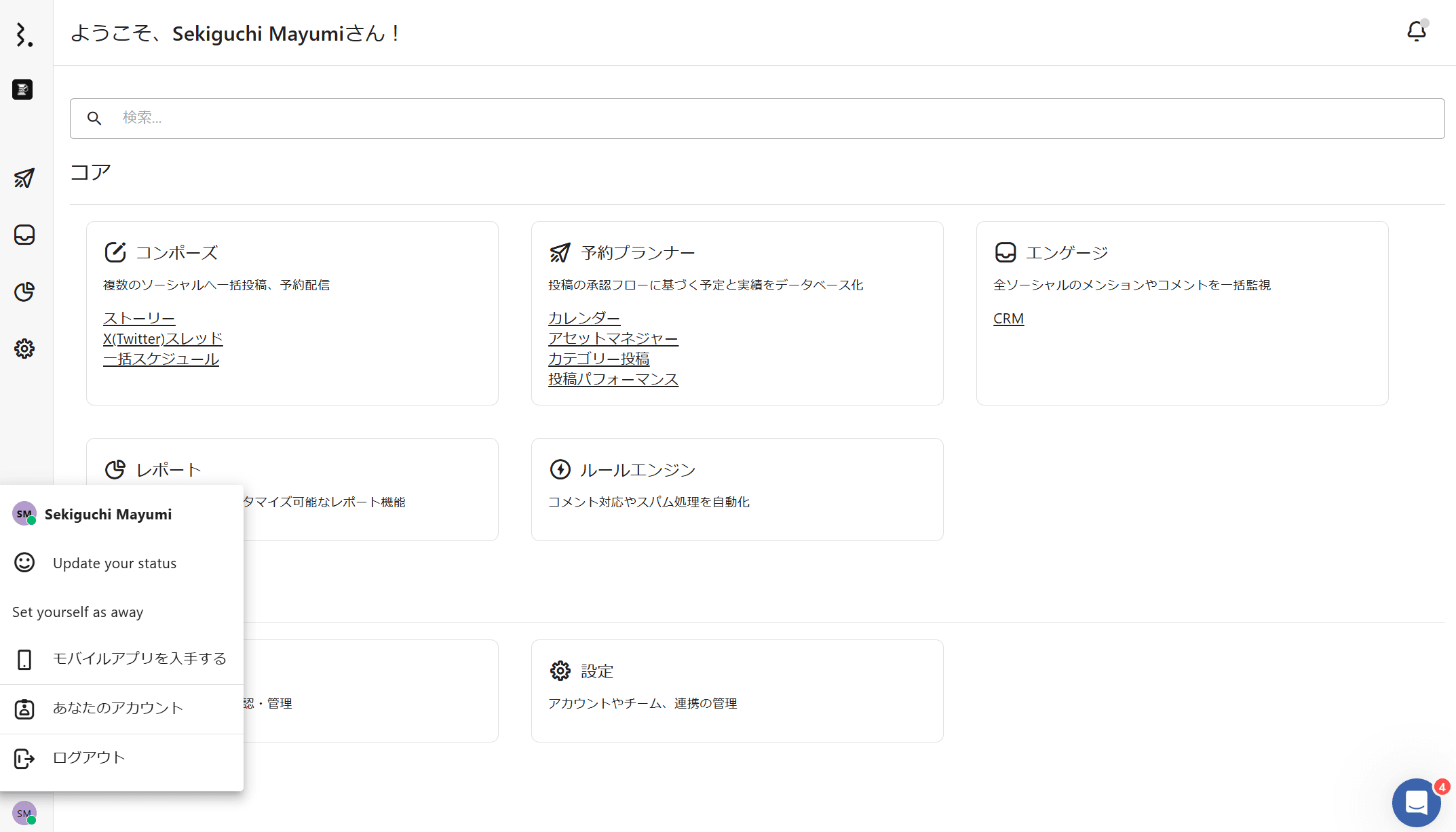Select Update your status menu item

[114, 563]
